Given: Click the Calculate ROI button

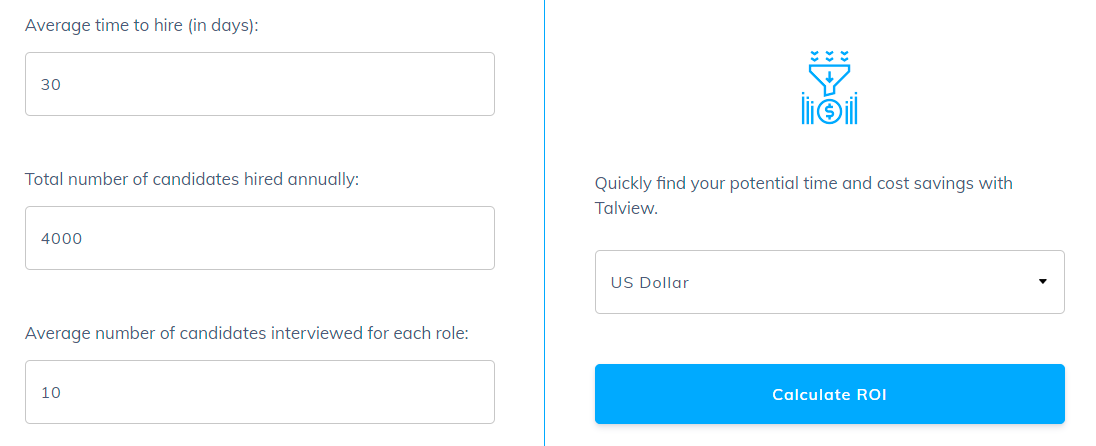Looking at the screenshot, I should point(830,394).
